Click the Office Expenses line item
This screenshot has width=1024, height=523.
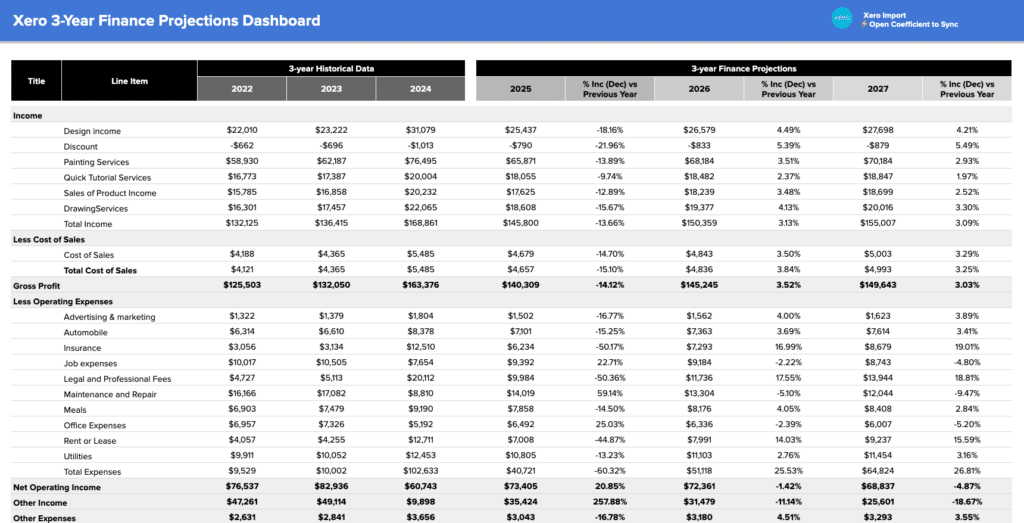pos(95,425)
